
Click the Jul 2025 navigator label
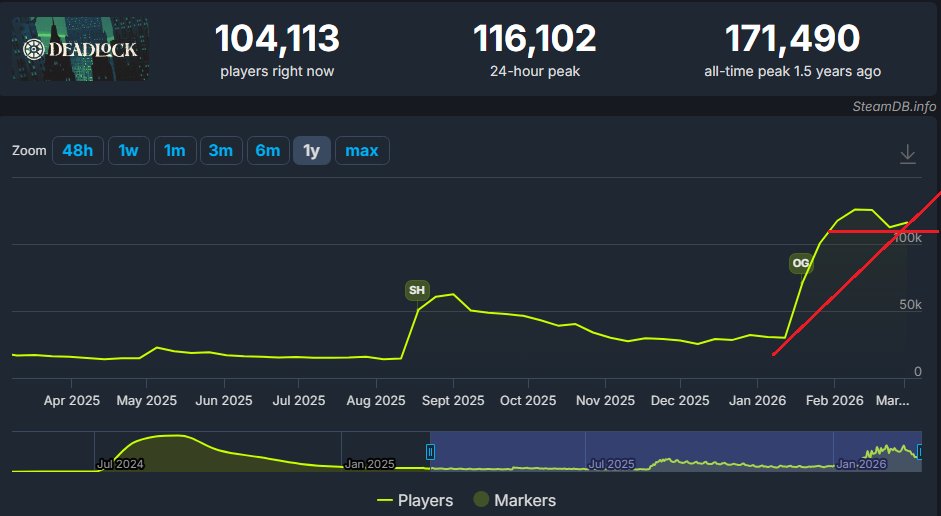coord(612,464)
